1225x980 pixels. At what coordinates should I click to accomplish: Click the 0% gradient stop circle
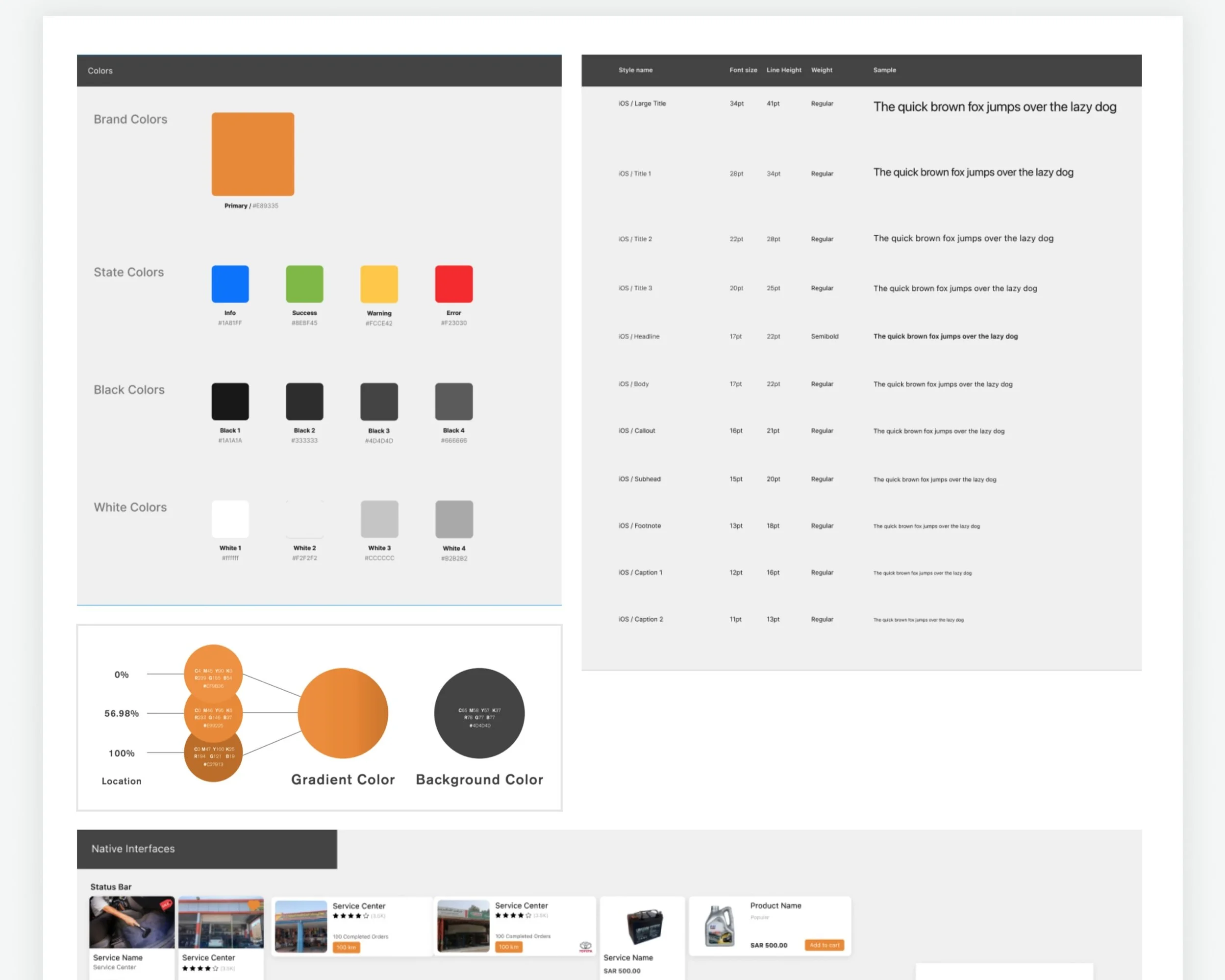tap(213, 670)
